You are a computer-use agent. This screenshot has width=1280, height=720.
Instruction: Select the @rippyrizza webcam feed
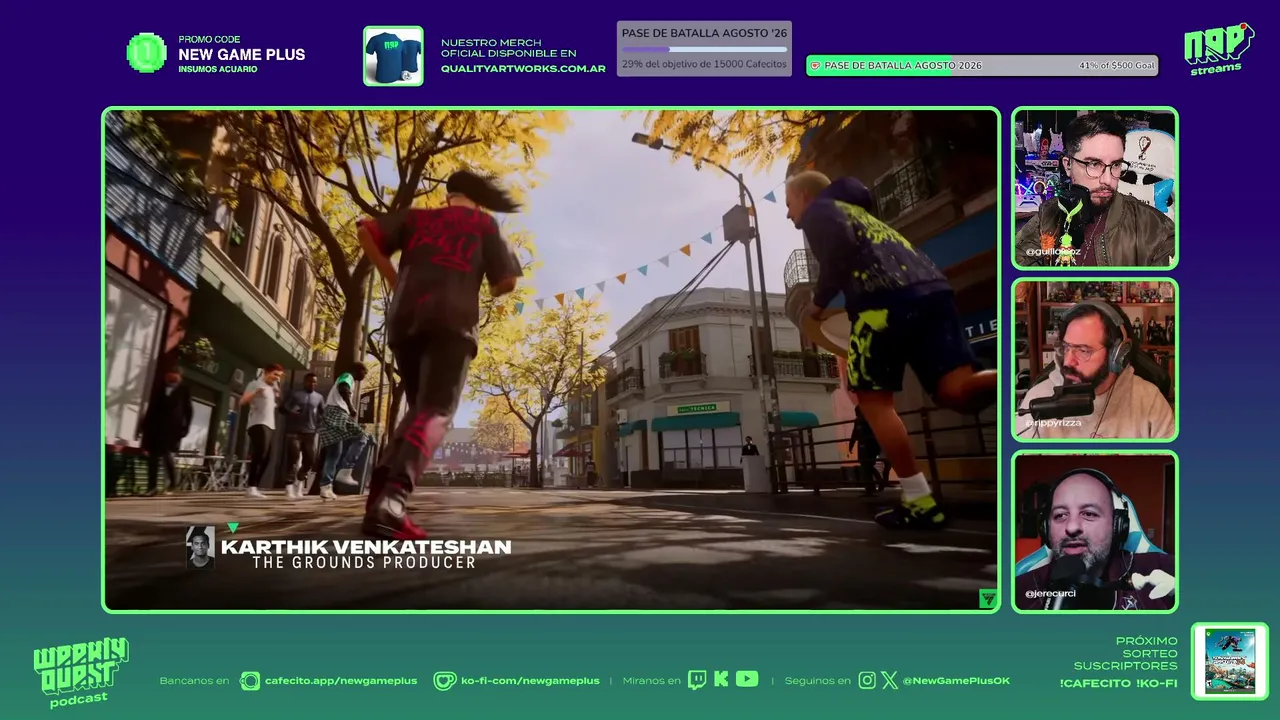pos(1095,360)
